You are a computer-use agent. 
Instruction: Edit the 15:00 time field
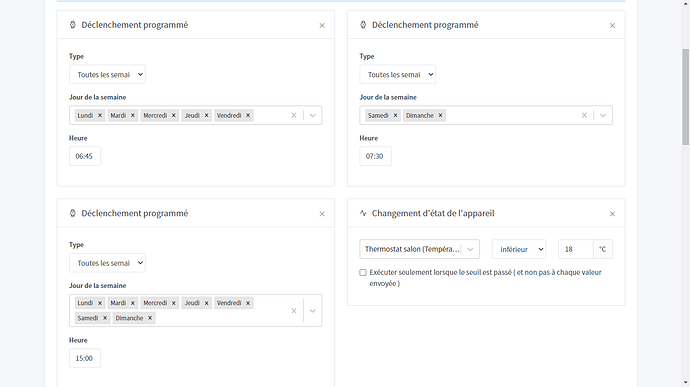pyautogui.click(x=85, y=358)
